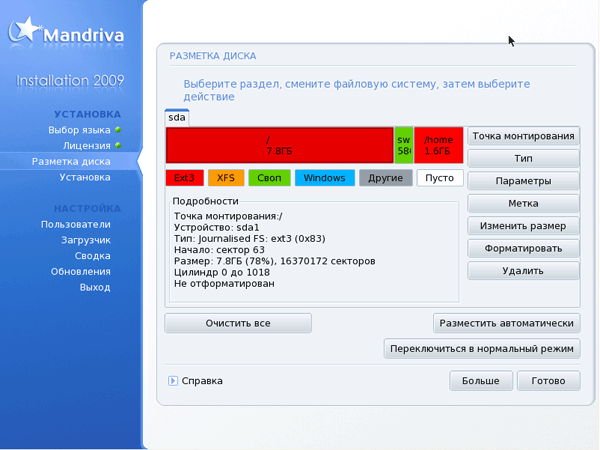Screen dimensions: 600x450
Task: Click the Больше button
Action: pos(481,381)
